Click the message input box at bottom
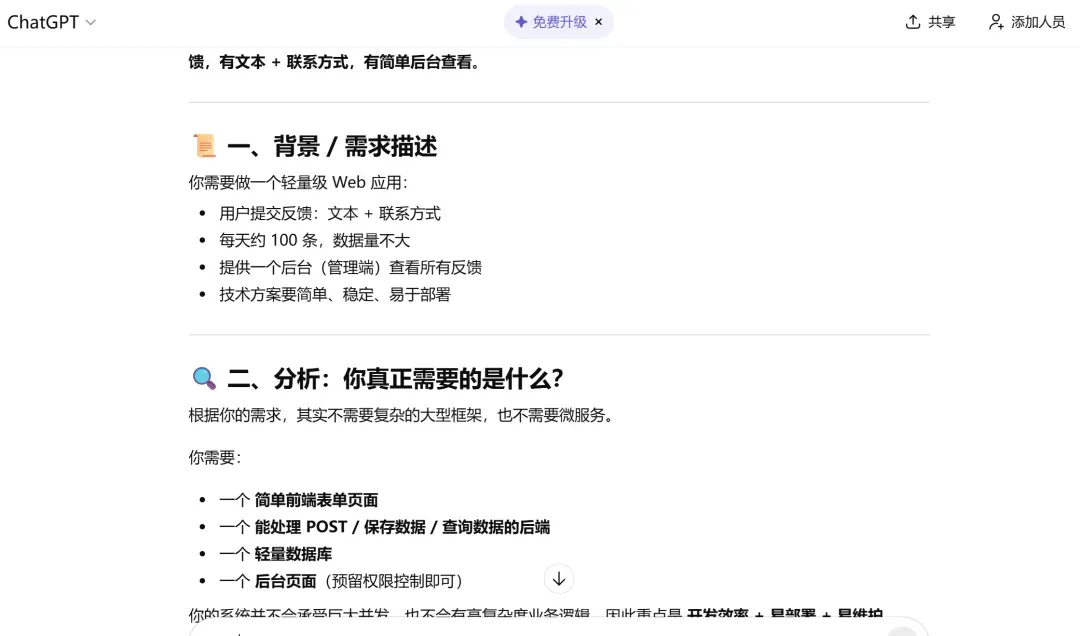Viewport: 1080px width, 636px height. click(540, 629)
